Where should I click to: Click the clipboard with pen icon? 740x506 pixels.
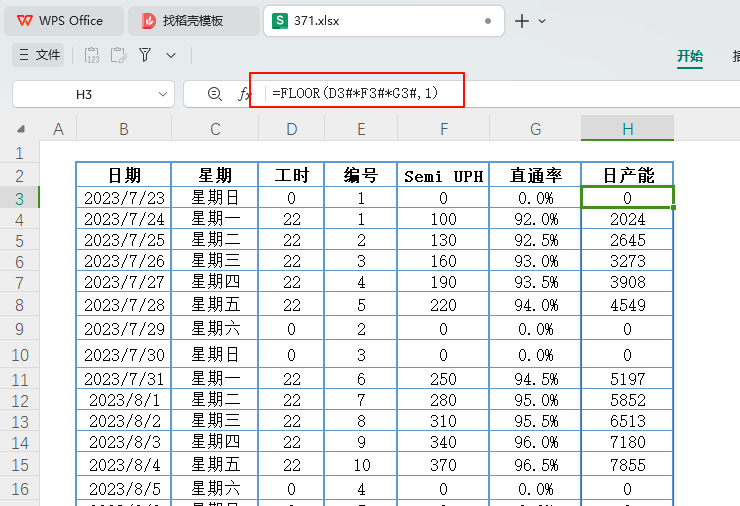118,55
